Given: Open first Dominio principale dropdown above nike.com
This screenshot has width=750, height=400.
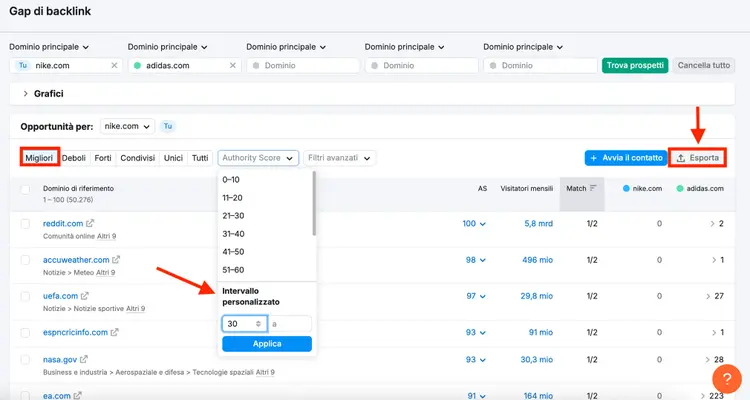Looking at the screenshot, I should pyautogui.click(x=49, y=47).
